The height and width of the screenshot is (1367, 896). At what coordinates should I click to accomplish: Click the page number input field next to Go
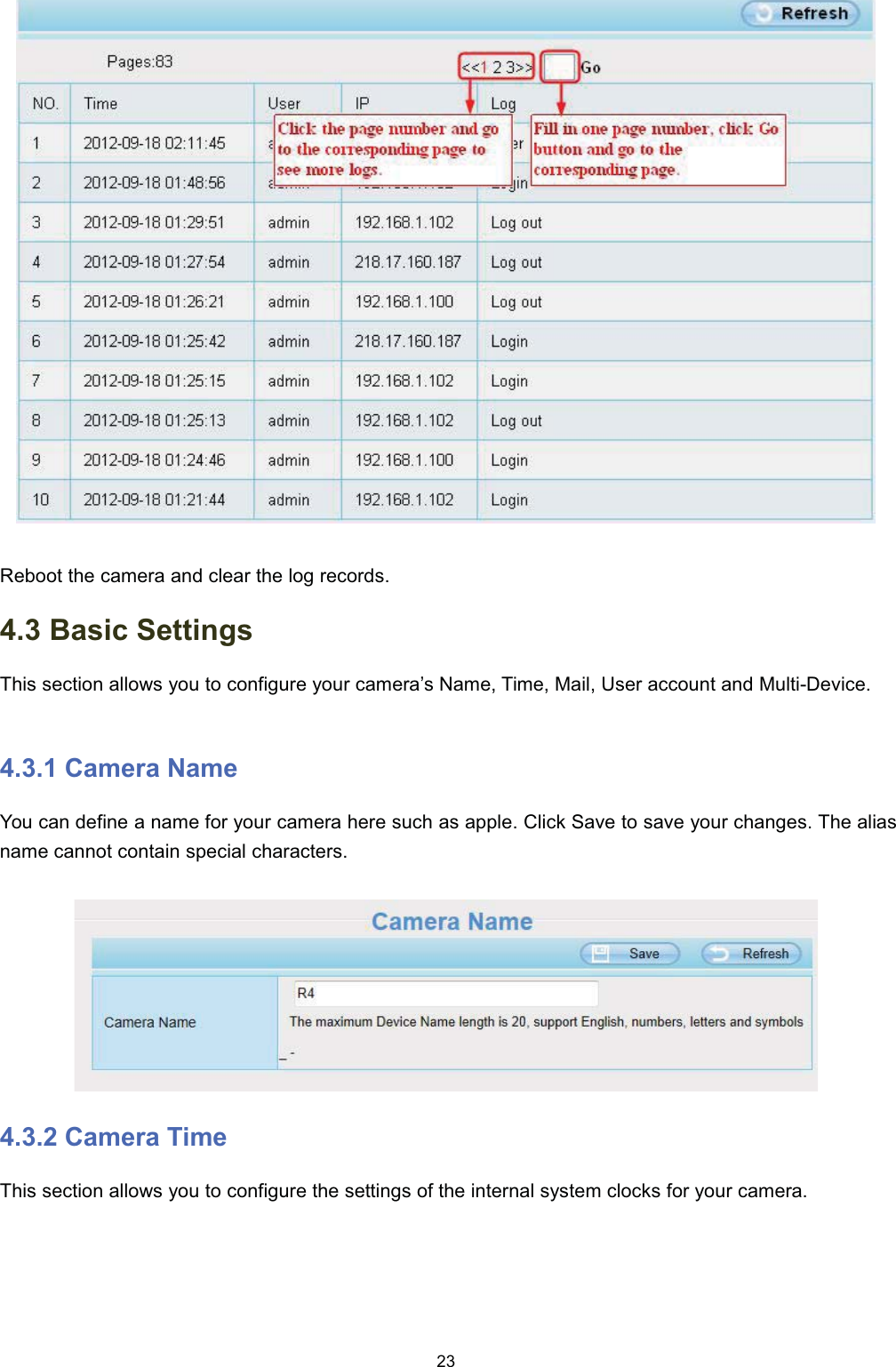pyautogui.click(x=560, y=67)
